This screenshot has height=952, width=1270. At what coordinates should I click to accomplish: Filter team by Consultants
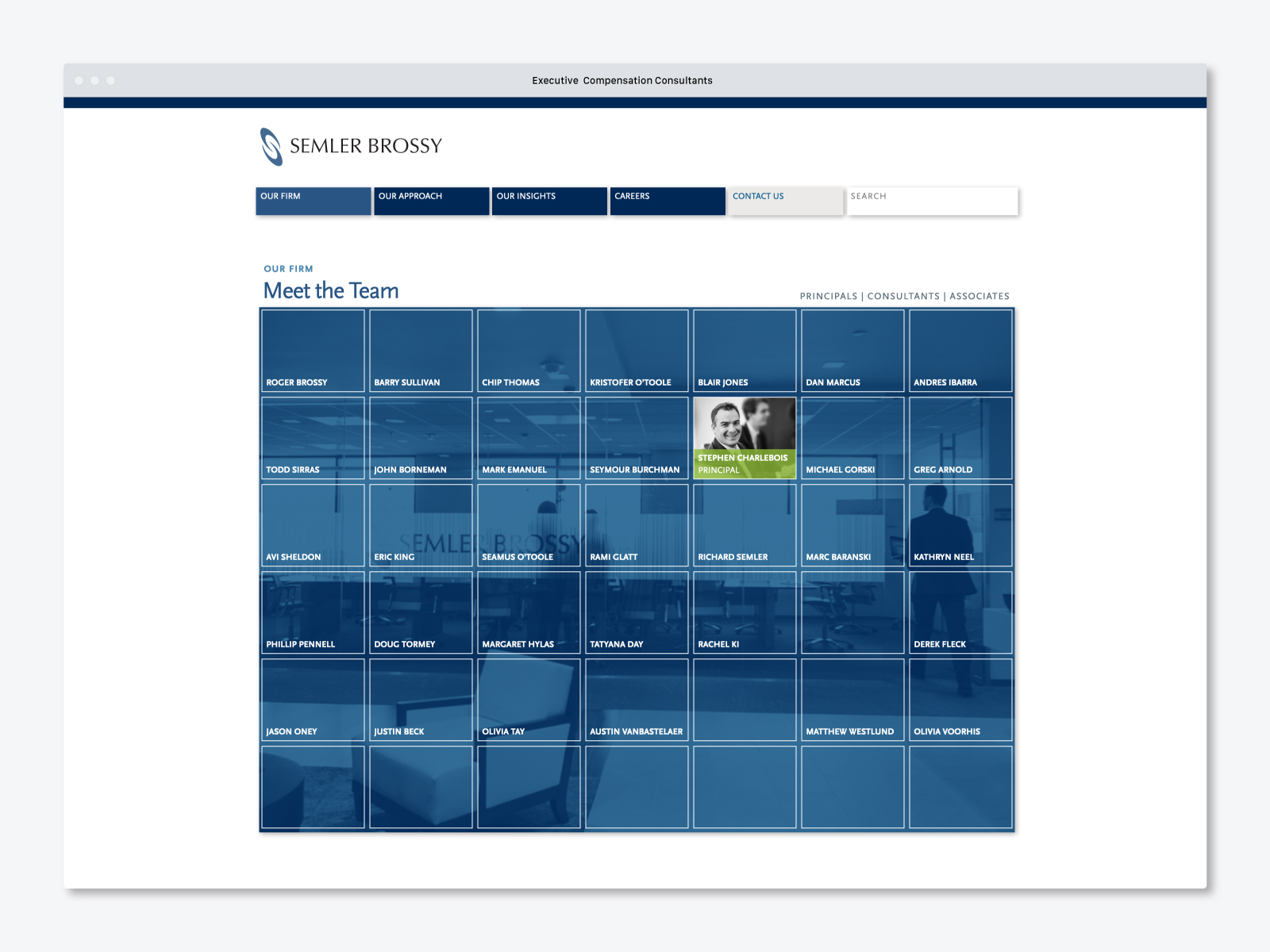(x=903, y=296)
